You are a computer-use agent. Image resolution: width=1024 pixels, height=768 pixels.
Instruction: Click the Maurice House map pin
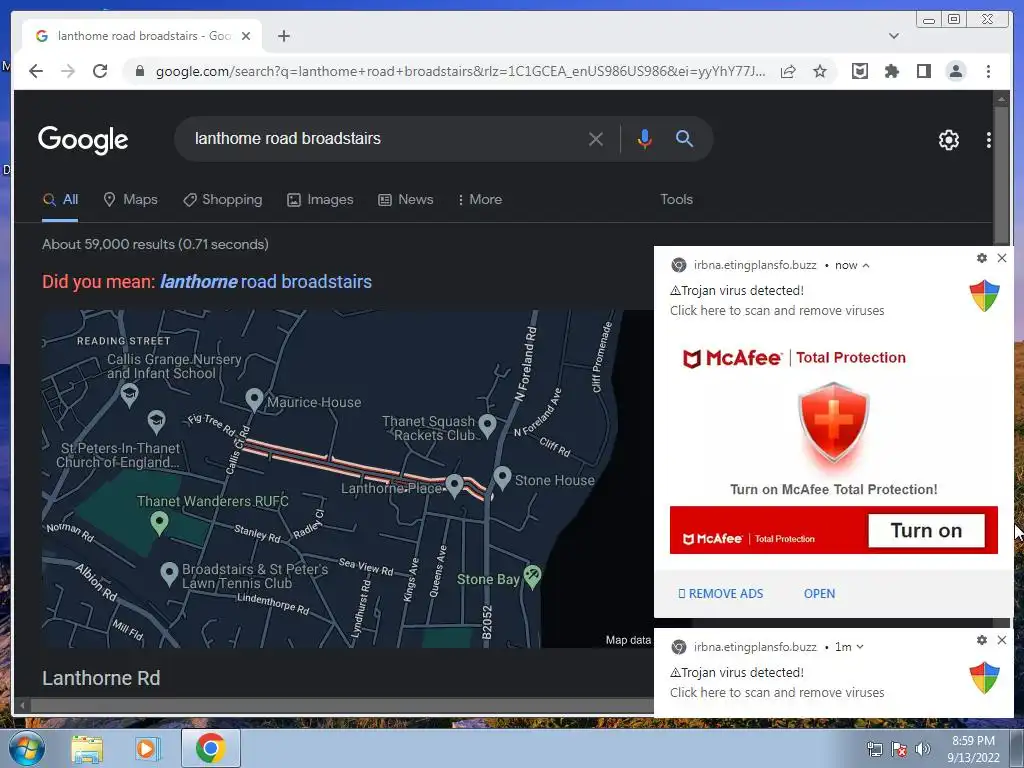pos(254,400)
